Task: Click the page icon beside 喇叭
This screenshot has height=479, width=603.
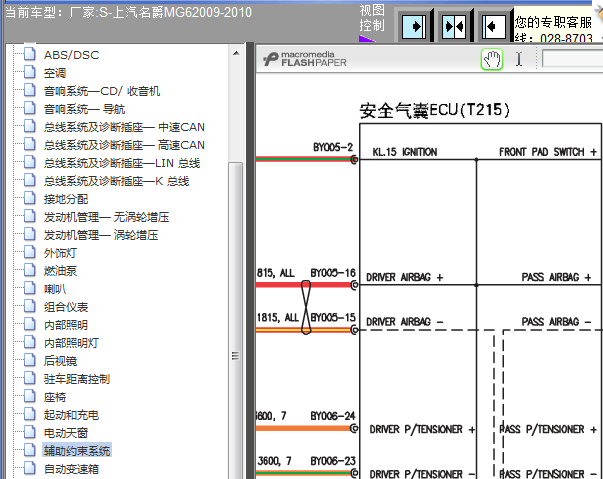Action: pyautogui.click(x=30, y=288)
